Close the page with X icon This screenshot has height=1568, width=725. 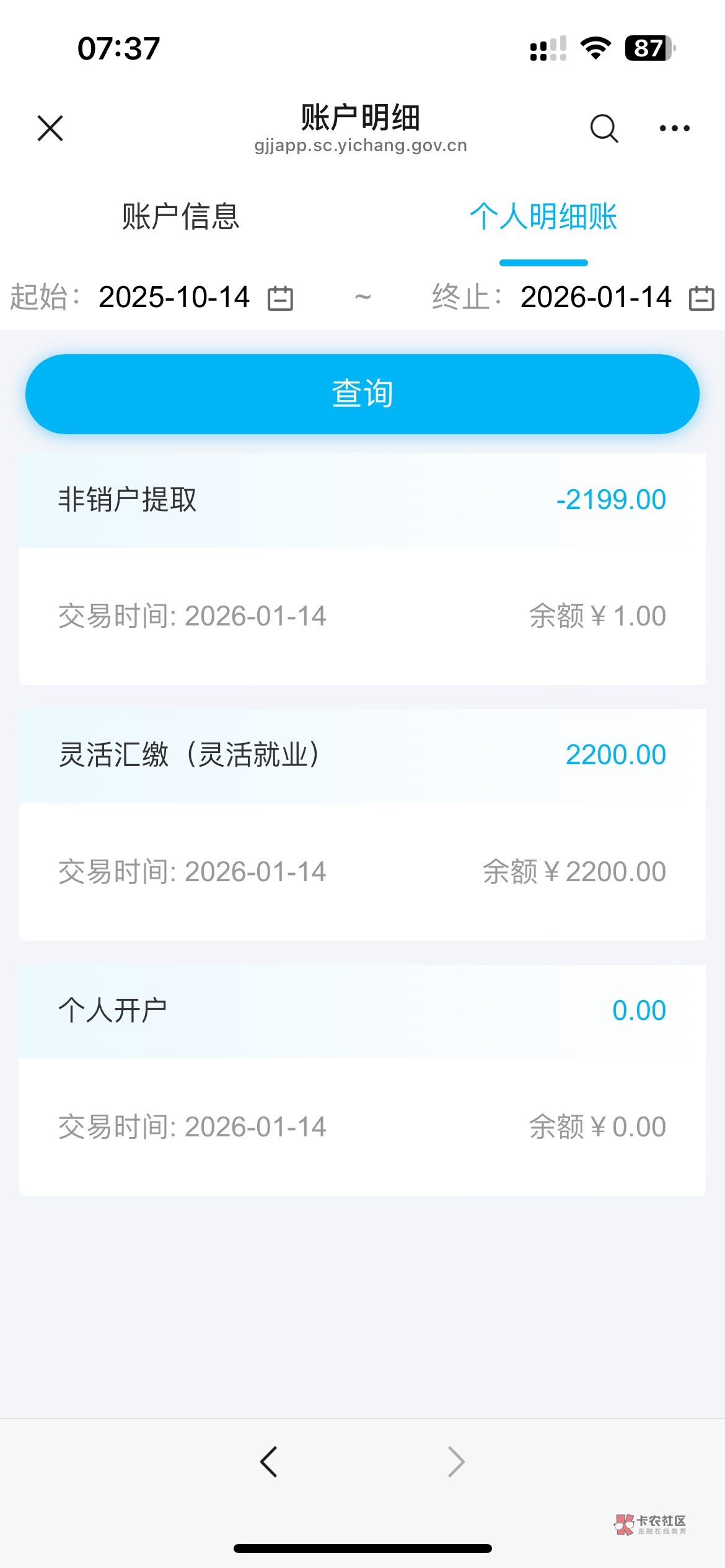click(x=50, y=128)
